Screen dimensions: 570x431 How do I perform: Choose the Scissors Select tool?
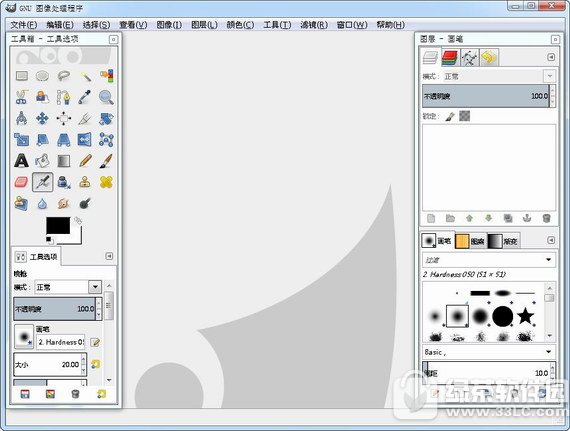pos(21,97)
